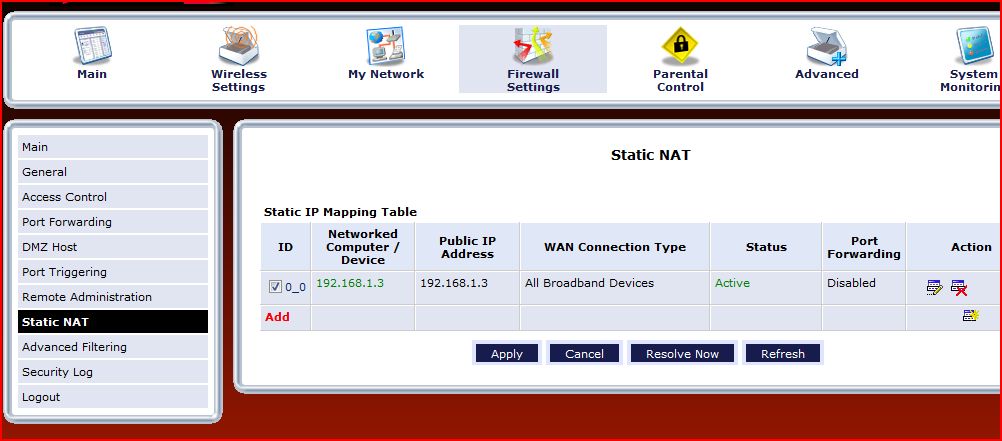Click the green Active status

click(732, 283)
